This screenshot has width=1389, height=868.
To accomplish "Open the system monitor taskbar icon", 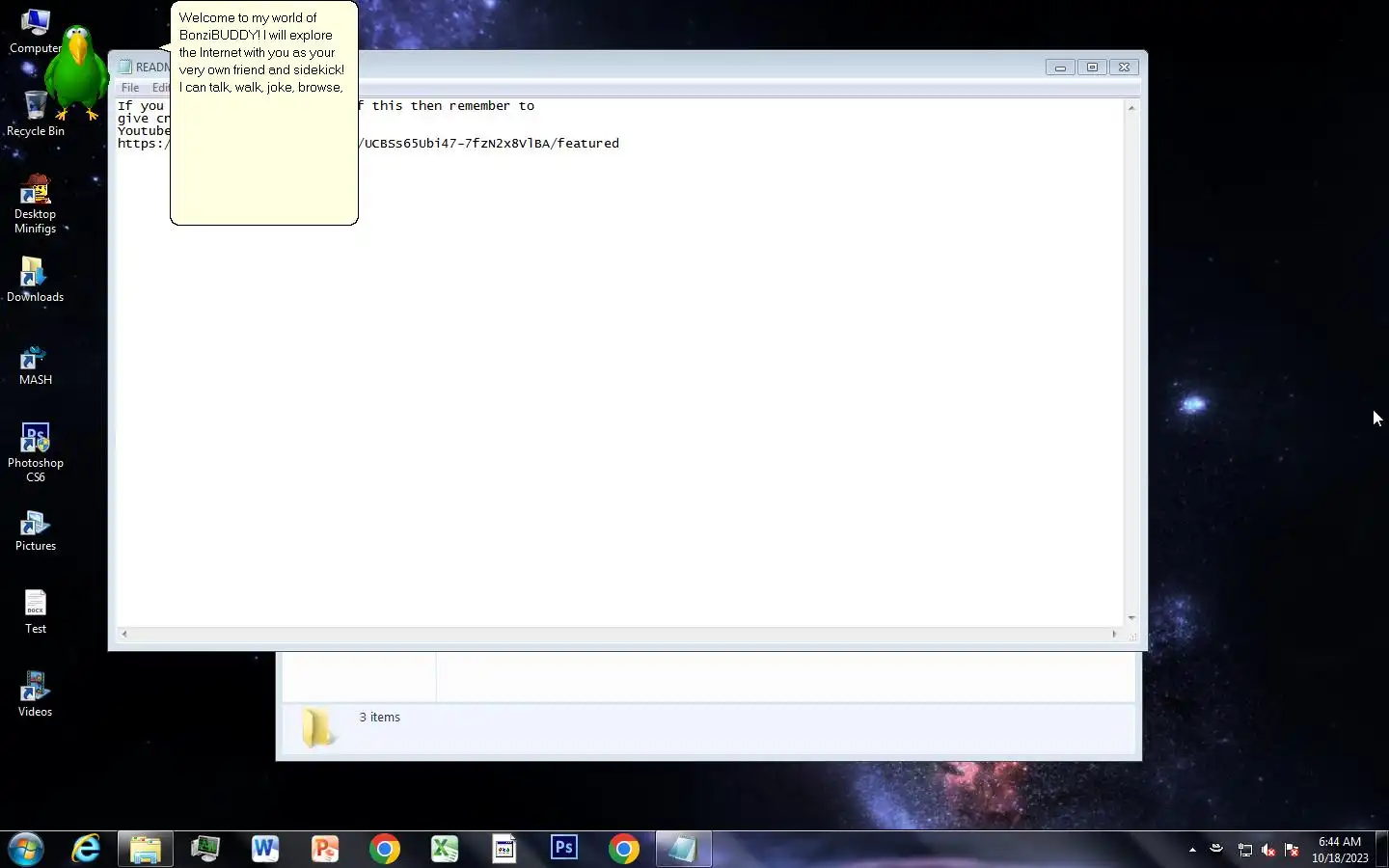I will click(205, 850).
